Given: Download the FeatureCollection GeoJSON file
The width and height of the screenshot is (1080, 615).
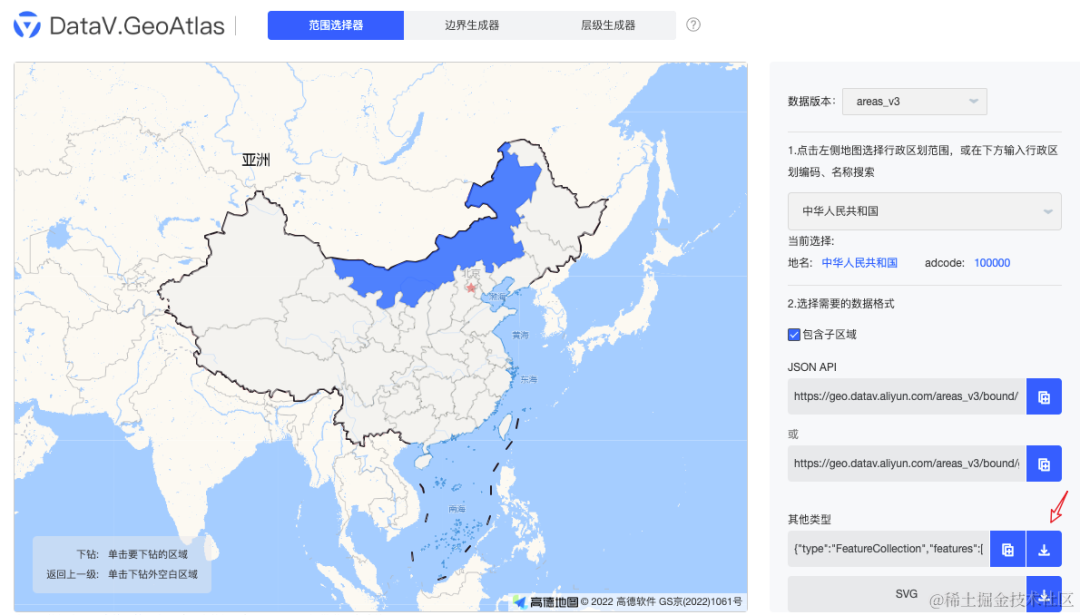Looking at the screenshot, I should coord(1043,550).
